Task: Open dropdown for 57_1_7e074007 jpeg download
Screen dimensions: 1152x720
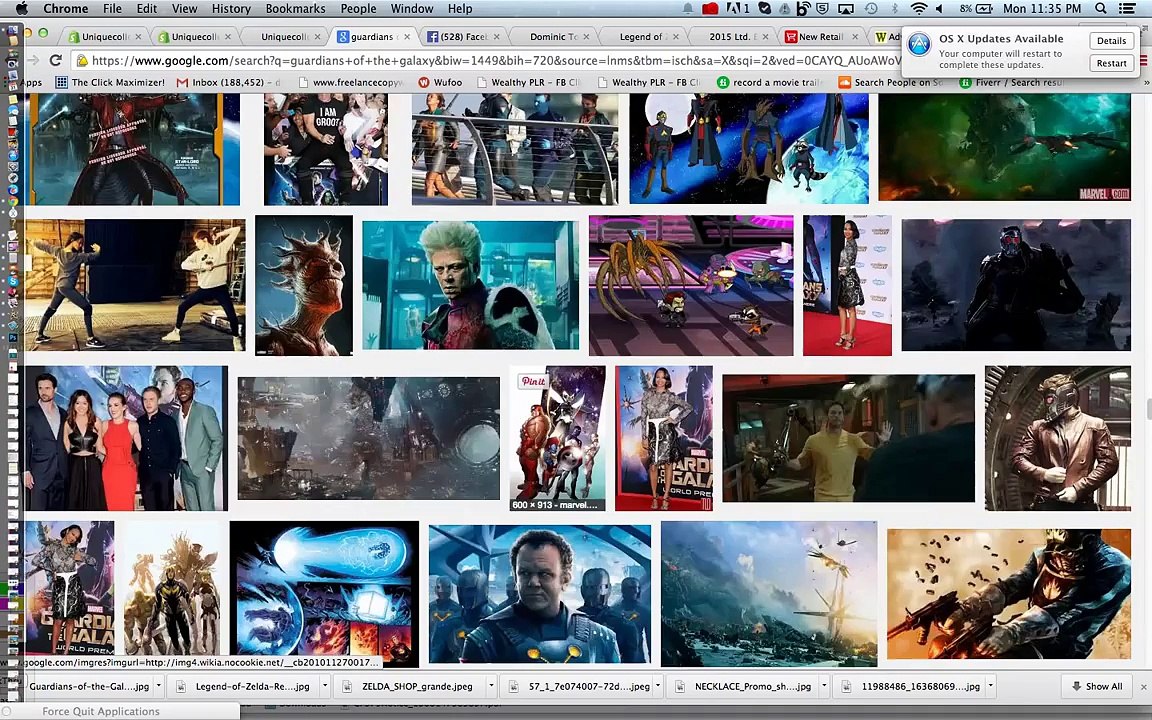Action: [658, 686]
